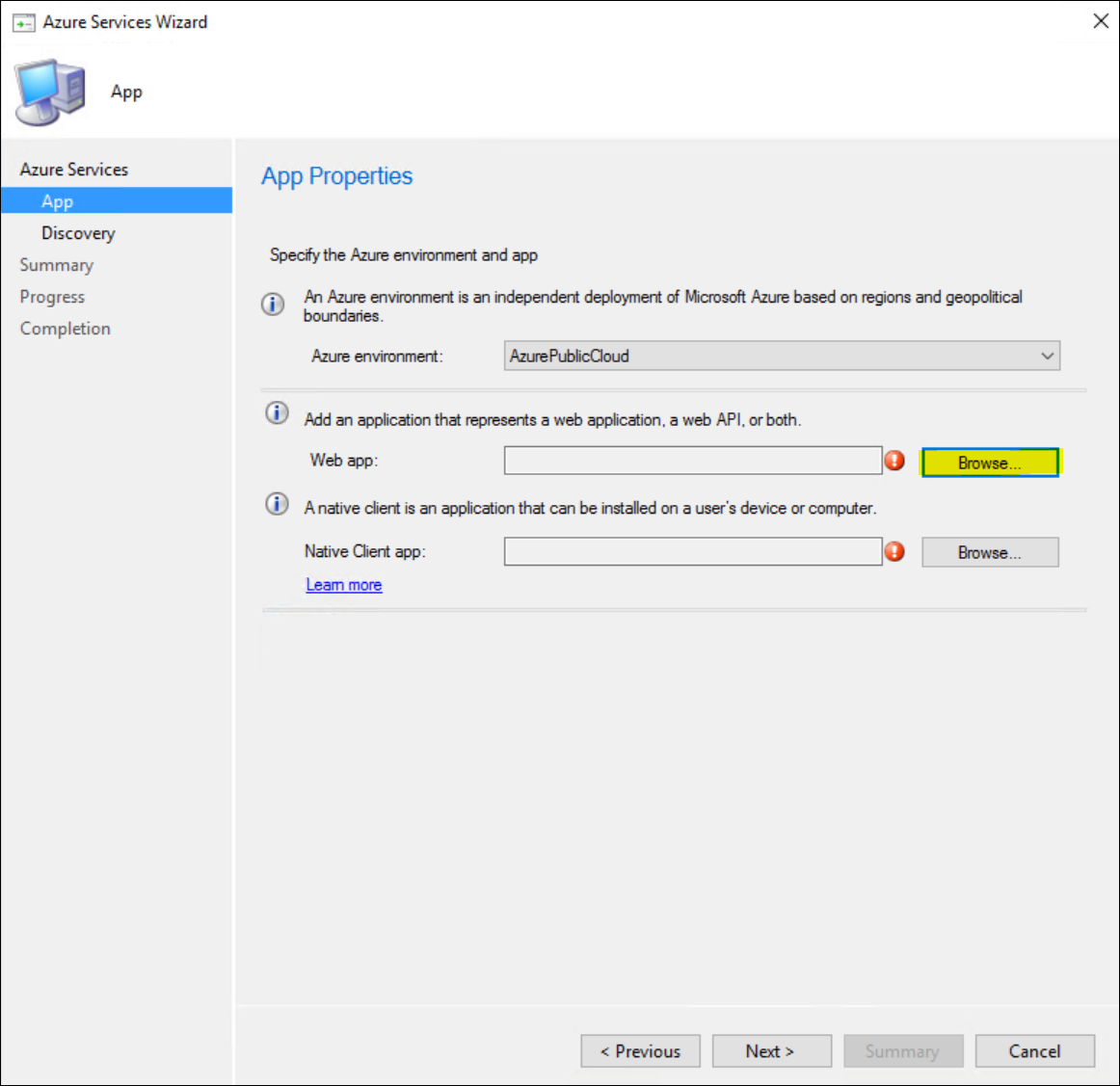
Task: Click the Summary button at bottom
Action: tap(903, 1051)
